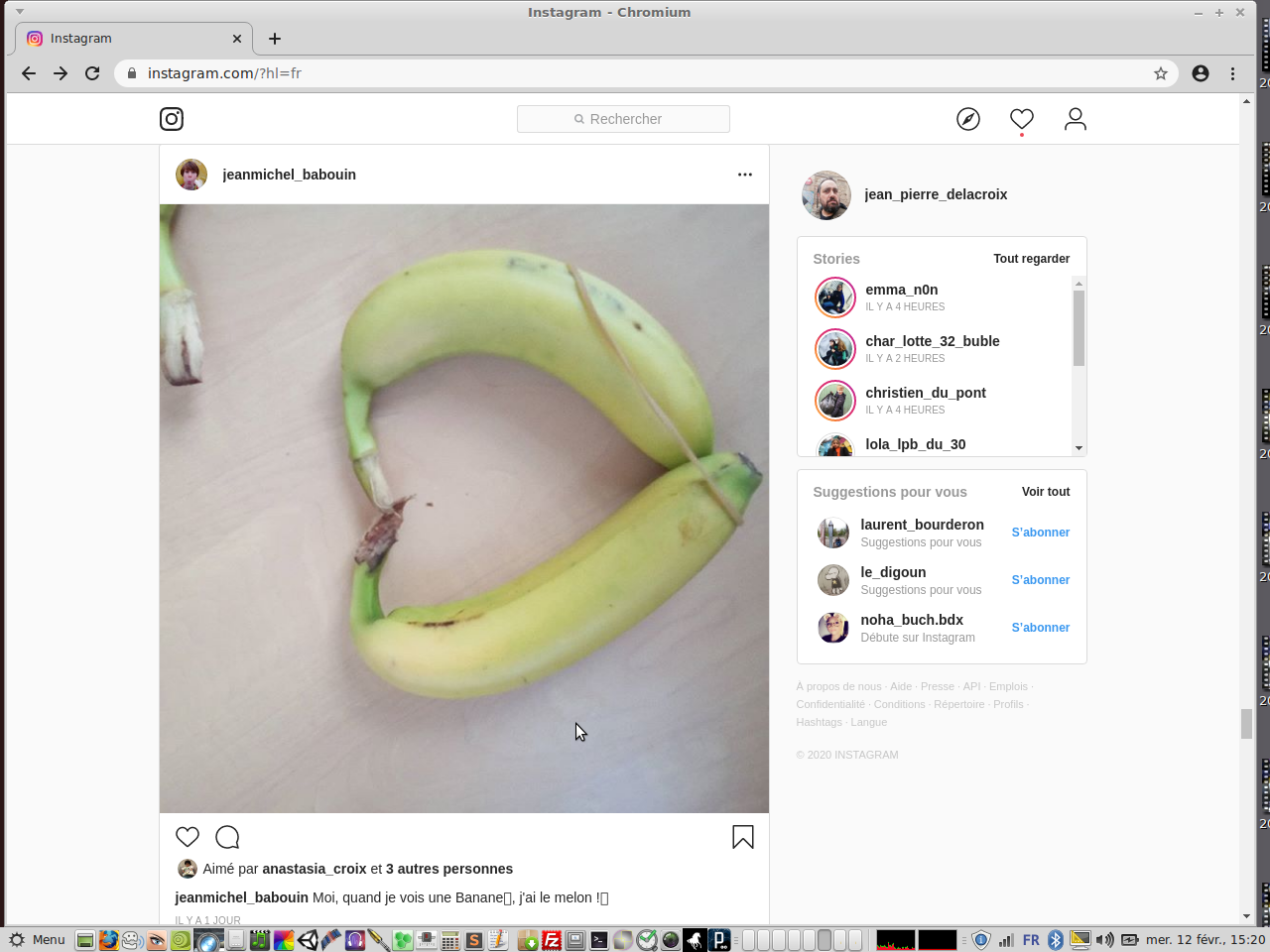
Task: Click the Rechercher search field
Action: (623, 119)
